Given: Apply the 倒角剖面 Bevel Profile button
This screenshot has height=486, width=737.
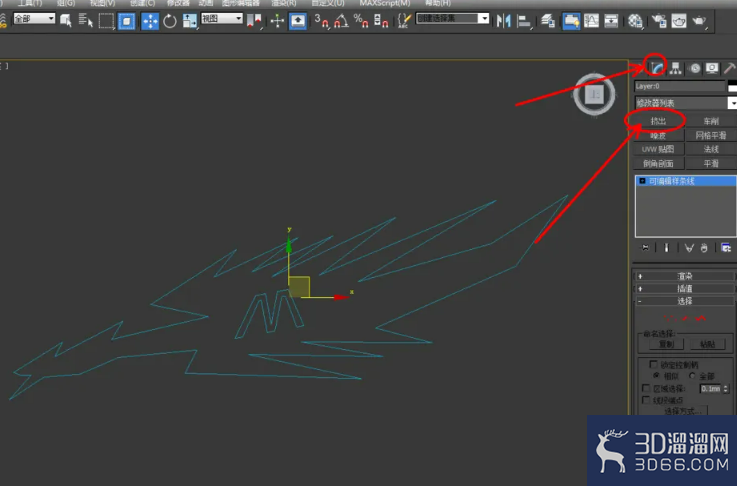Looking at the screenshot, I should [658, 164].
